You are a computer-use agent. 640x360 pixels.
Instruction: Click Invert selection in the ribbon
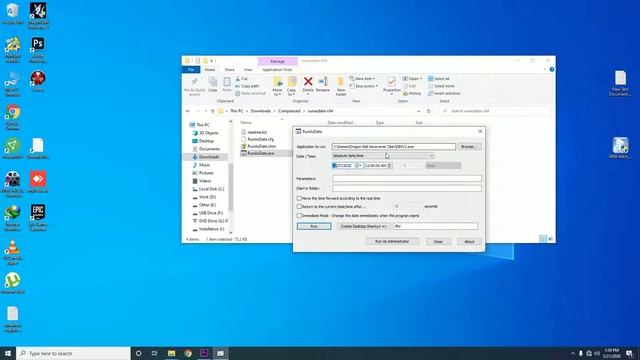pyautogui.click(x=444, y=93)
